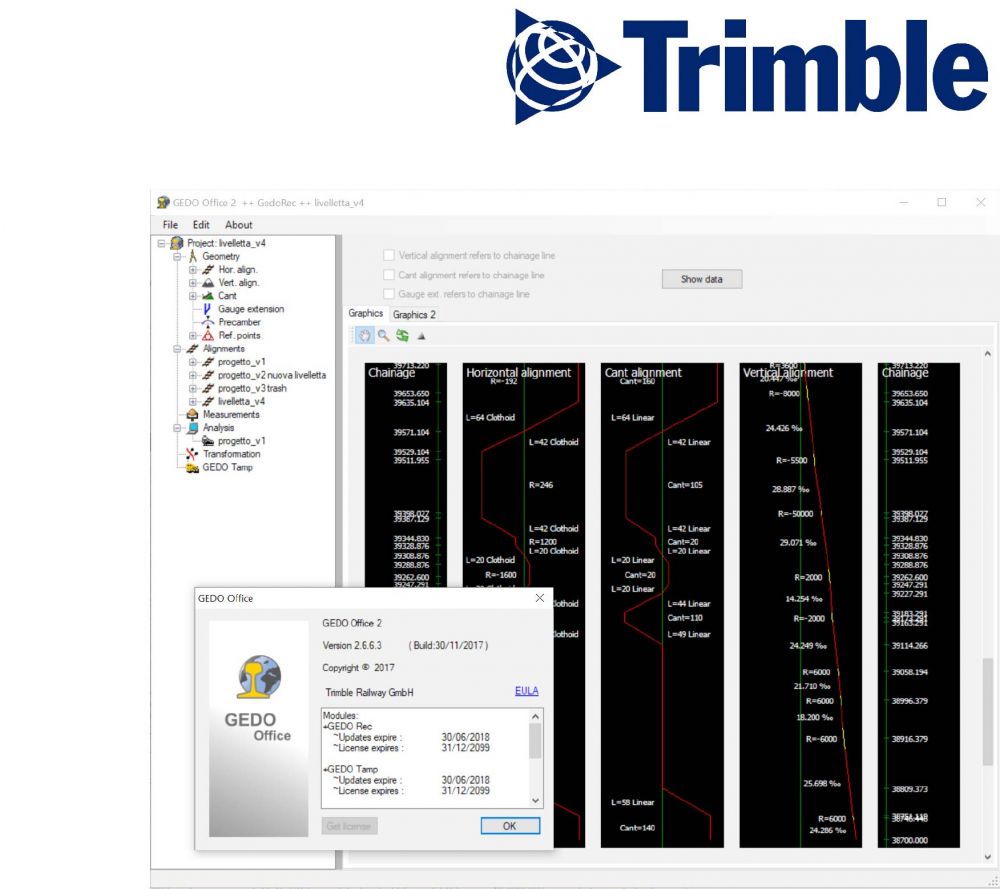1000x889 pixels.
Task: Click the green refresh view icon
Action: [x=402, y=335]
